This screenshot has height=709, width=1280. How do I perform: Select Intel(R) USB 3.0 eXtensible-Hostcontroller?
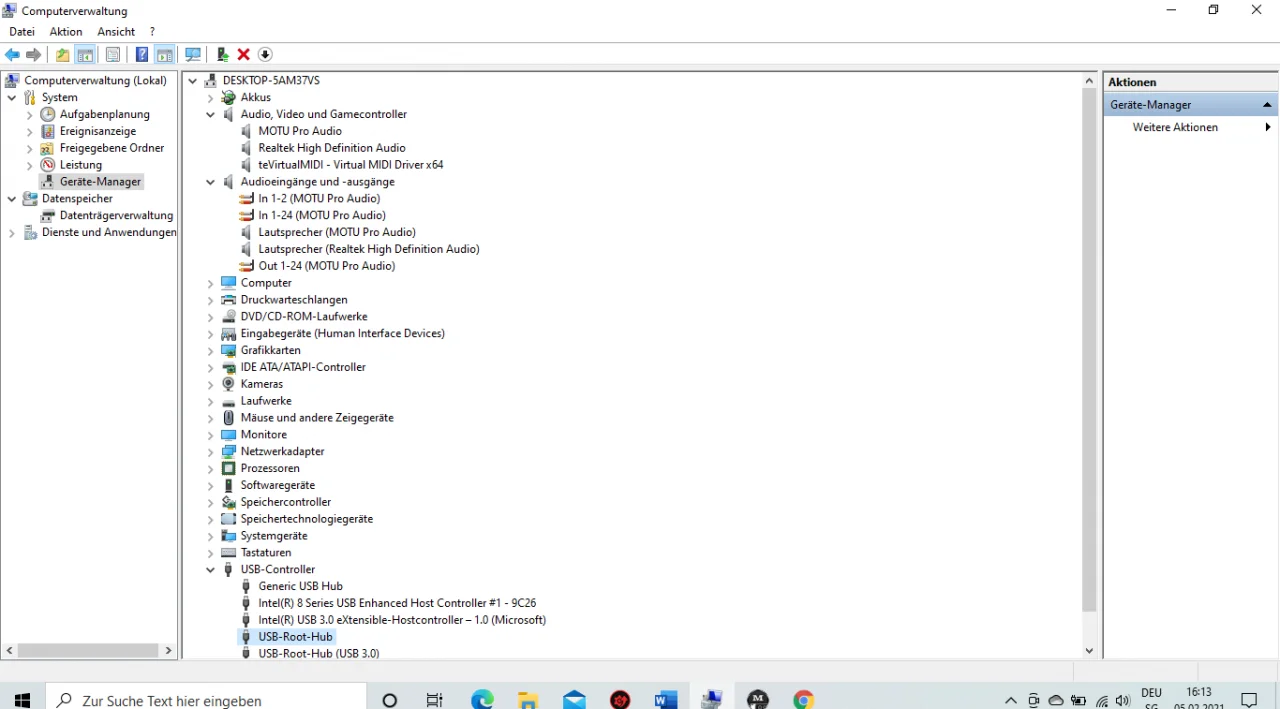coord(402,620)
